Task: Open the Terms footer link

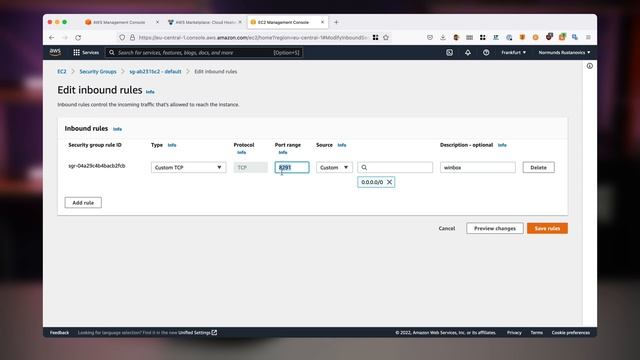Action: pyautogui.click(x=537, y=333)
